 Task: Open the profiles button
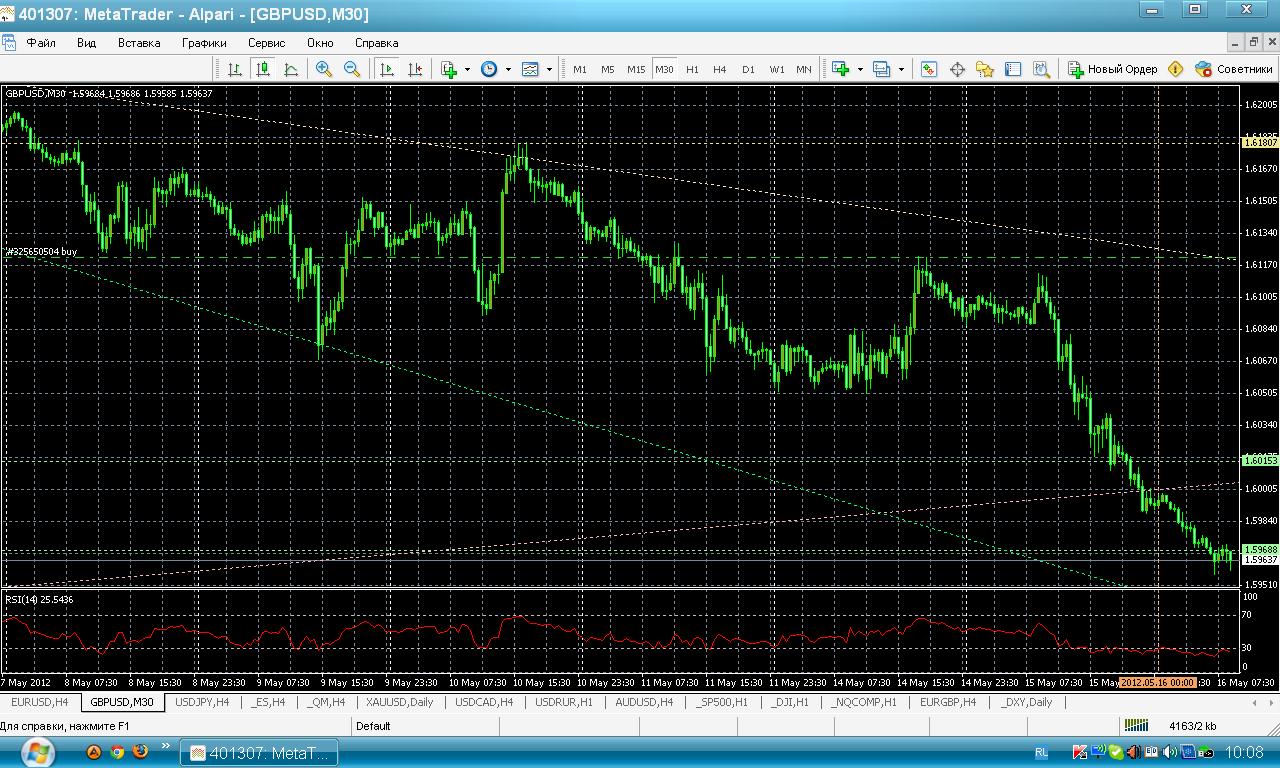tap(882, 69)
